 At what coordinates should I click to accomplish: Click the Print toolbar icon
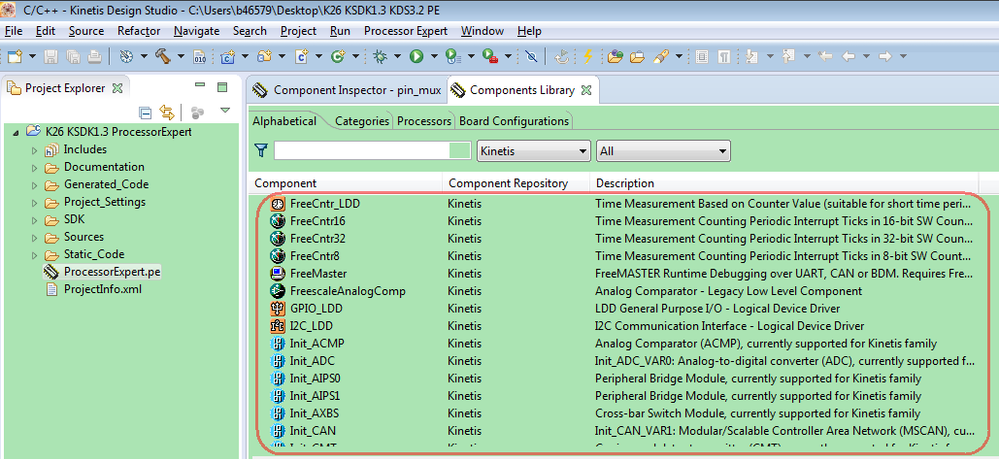pyautogui.click(x=94, y=57)
